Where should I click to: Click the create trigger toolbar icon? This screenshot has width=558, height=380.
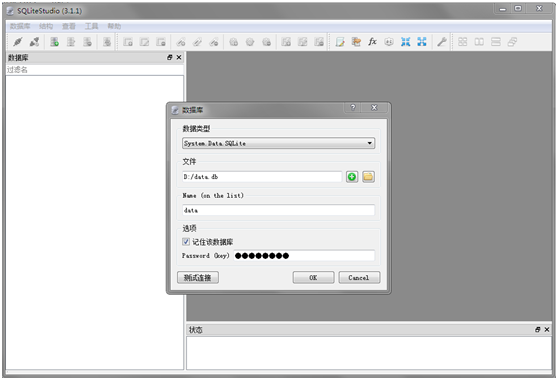click(233, 42)
